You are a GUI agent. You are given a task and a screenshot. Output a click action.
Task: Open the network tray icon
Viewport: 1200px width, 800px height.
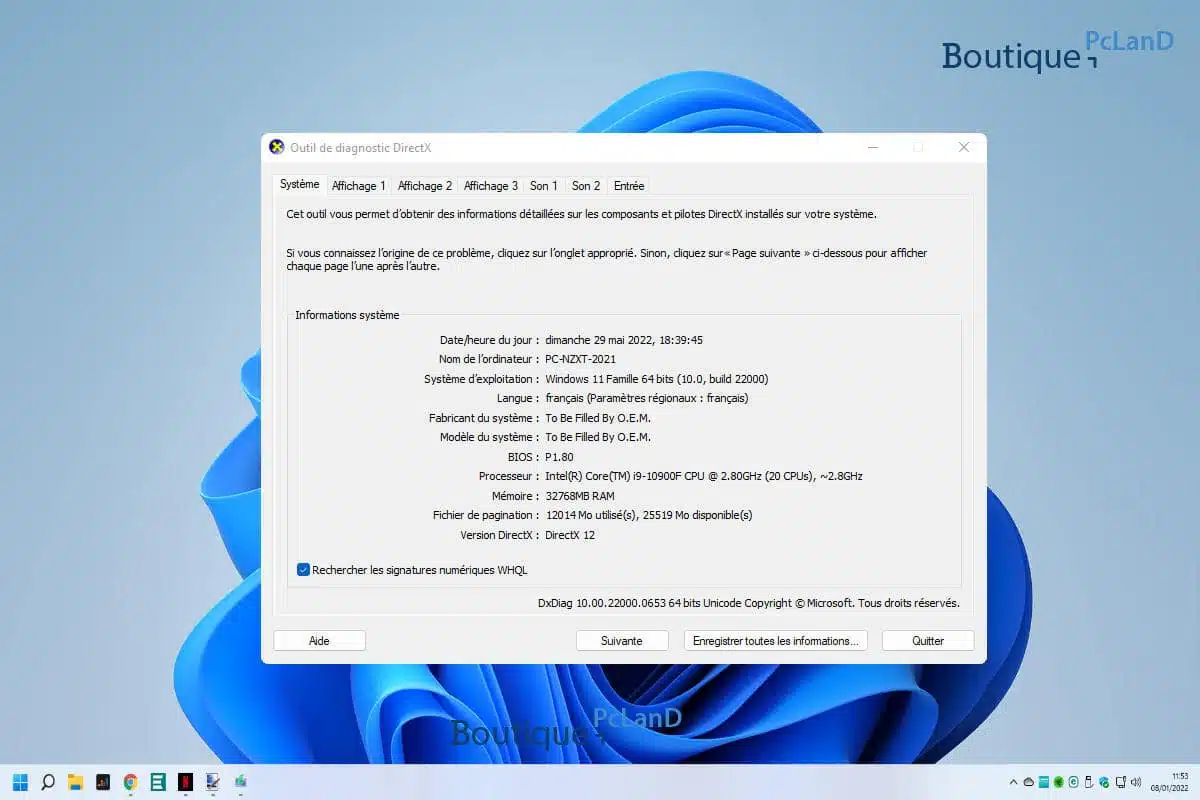pyautogui.click(x=1121, y=782)
